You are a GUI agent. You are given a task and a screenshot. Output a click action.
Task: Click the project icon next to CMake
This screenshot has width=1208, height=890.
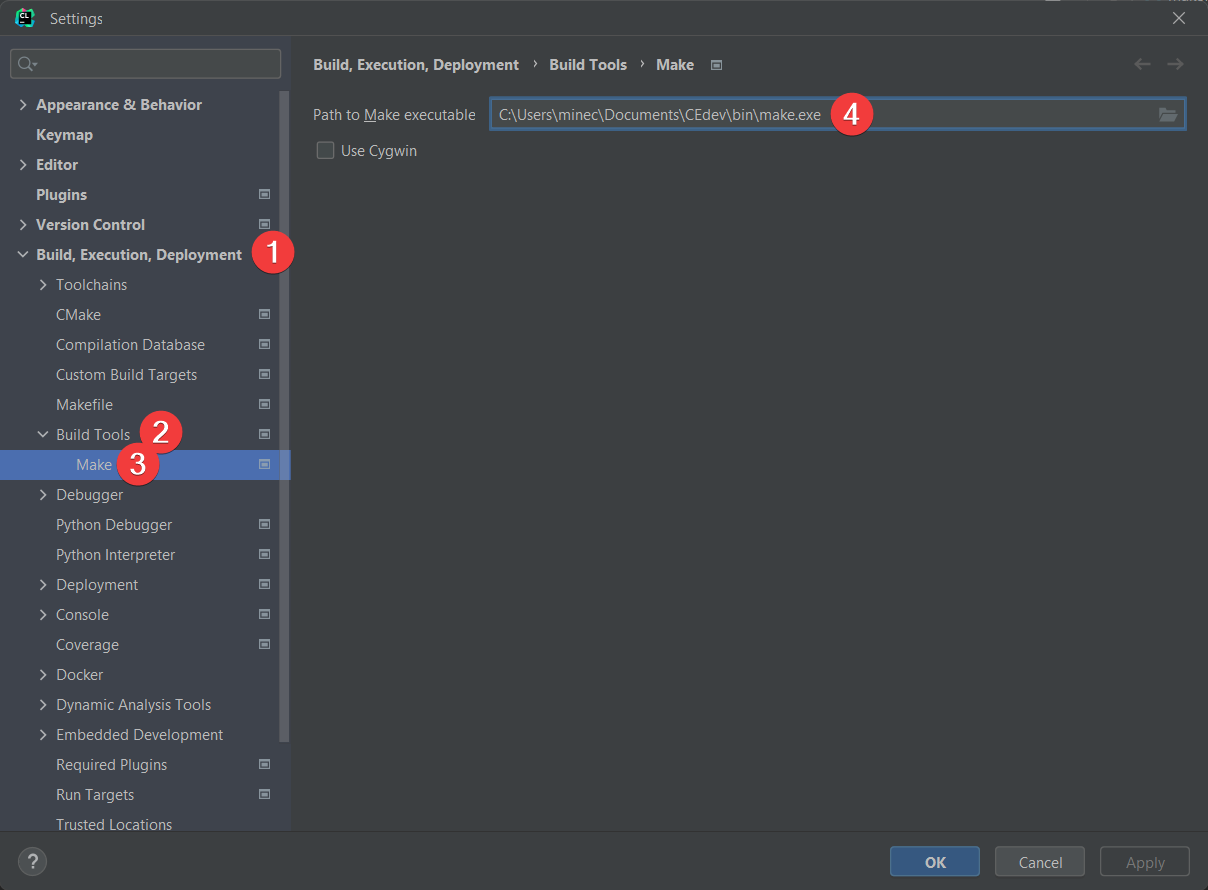(x=265, y=315)
